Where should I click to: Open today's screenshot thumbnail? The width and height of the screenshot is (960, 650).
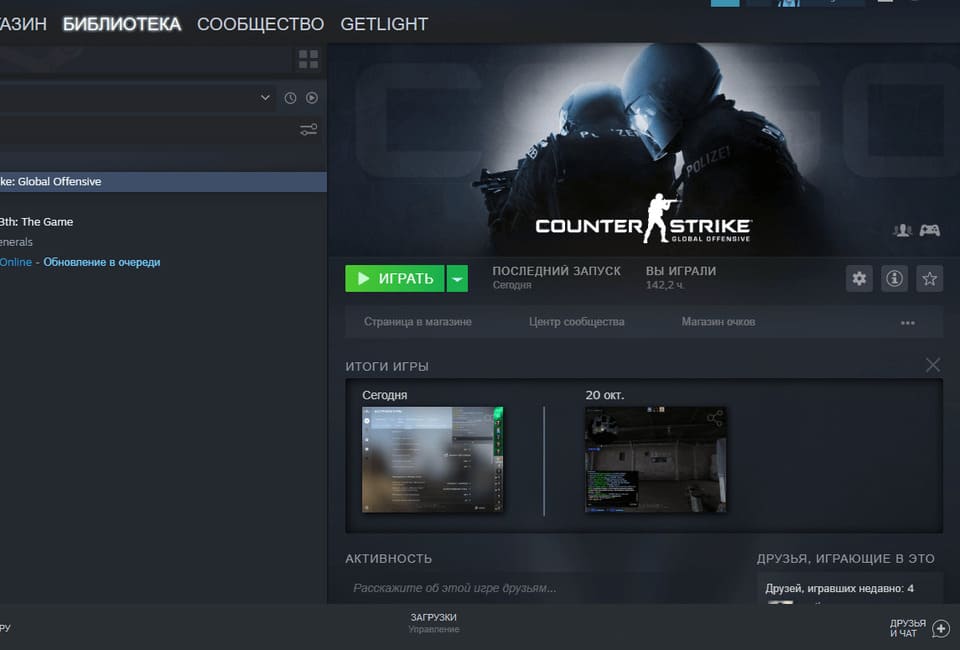tap(432, 459)
